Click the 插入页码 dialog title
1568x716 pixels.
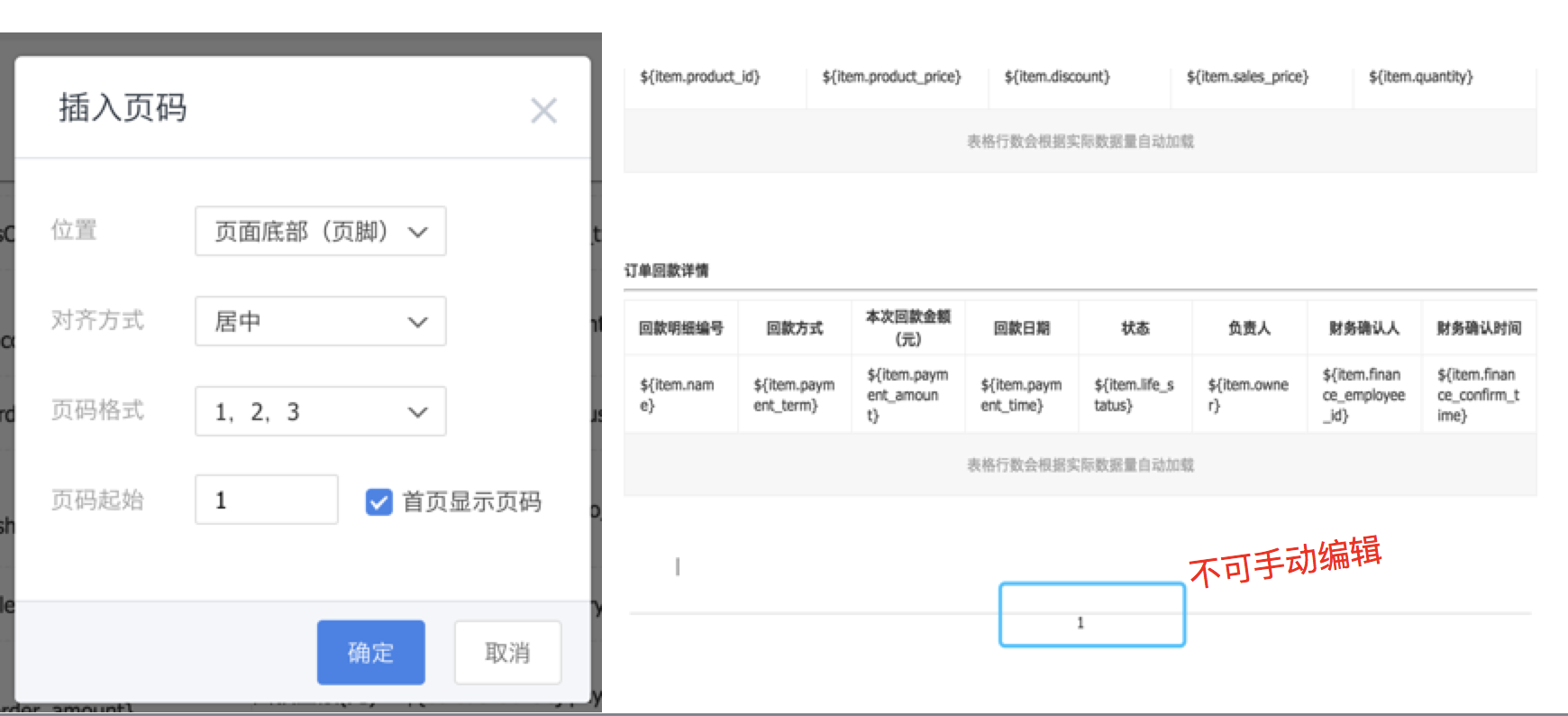[x=123, y=108]
